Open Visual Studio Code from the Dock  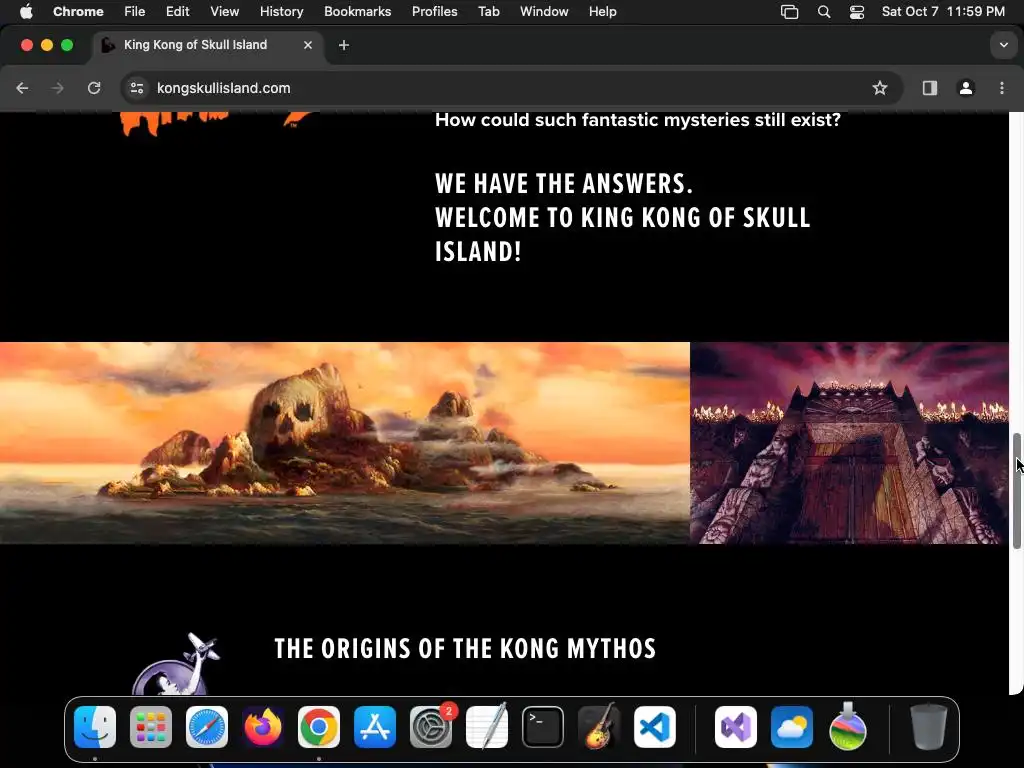click(654, 727)
